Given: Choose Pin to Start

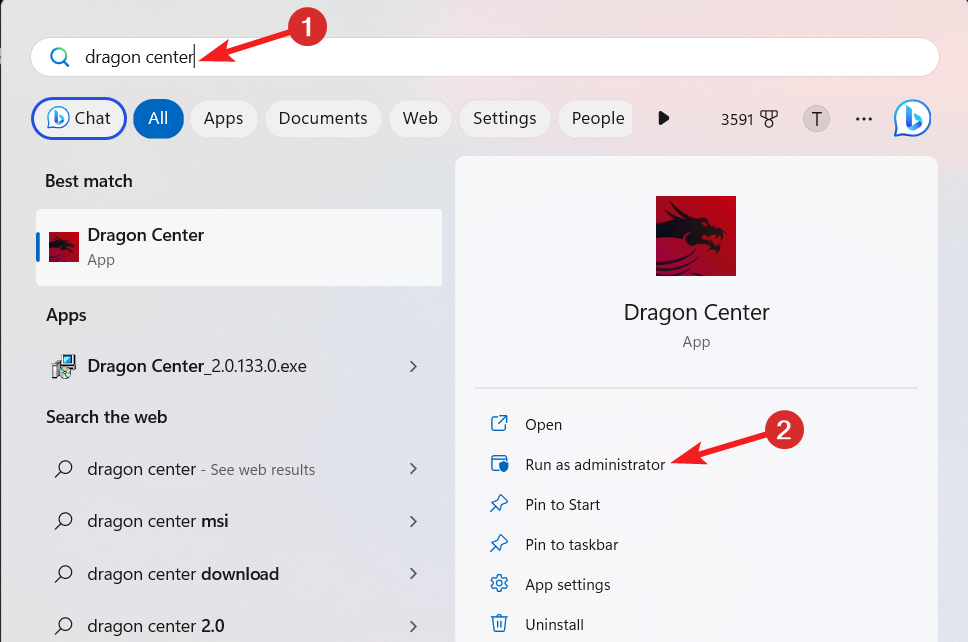Looking at the screenshot, I should click(x=562, y=504).
